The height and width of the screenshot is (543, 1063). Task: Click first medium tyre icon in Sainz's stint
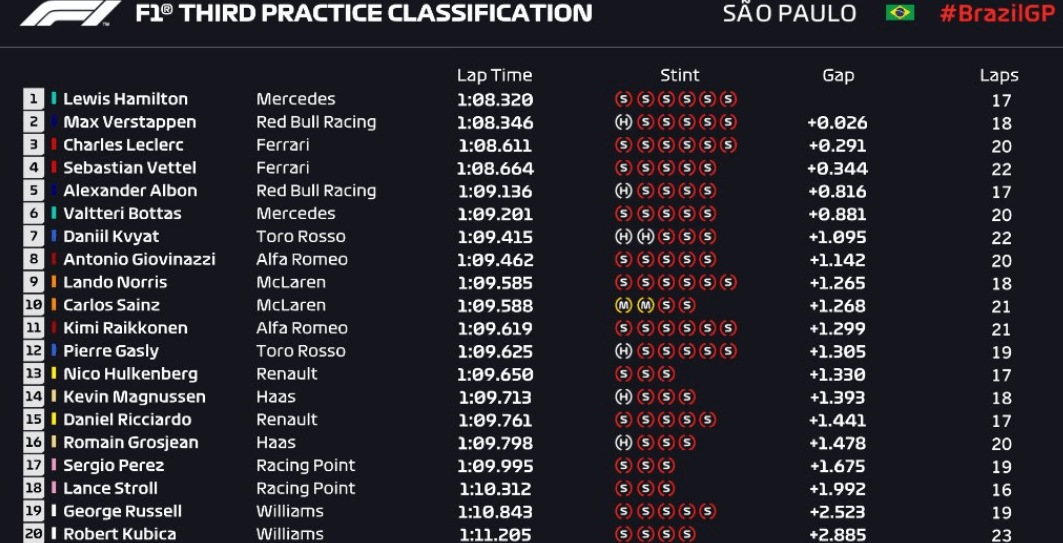click(623, 306)
